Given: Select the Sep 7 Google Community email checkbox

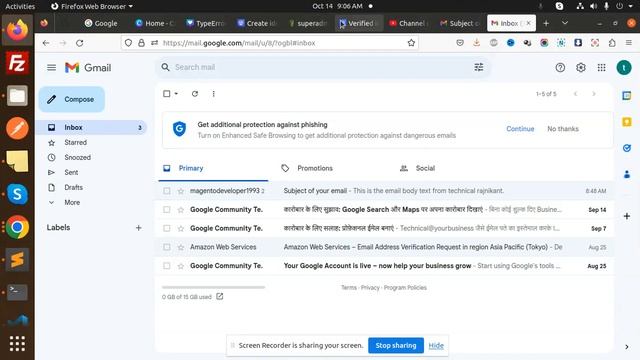Looking at the screenshot, I should point(167,228).
